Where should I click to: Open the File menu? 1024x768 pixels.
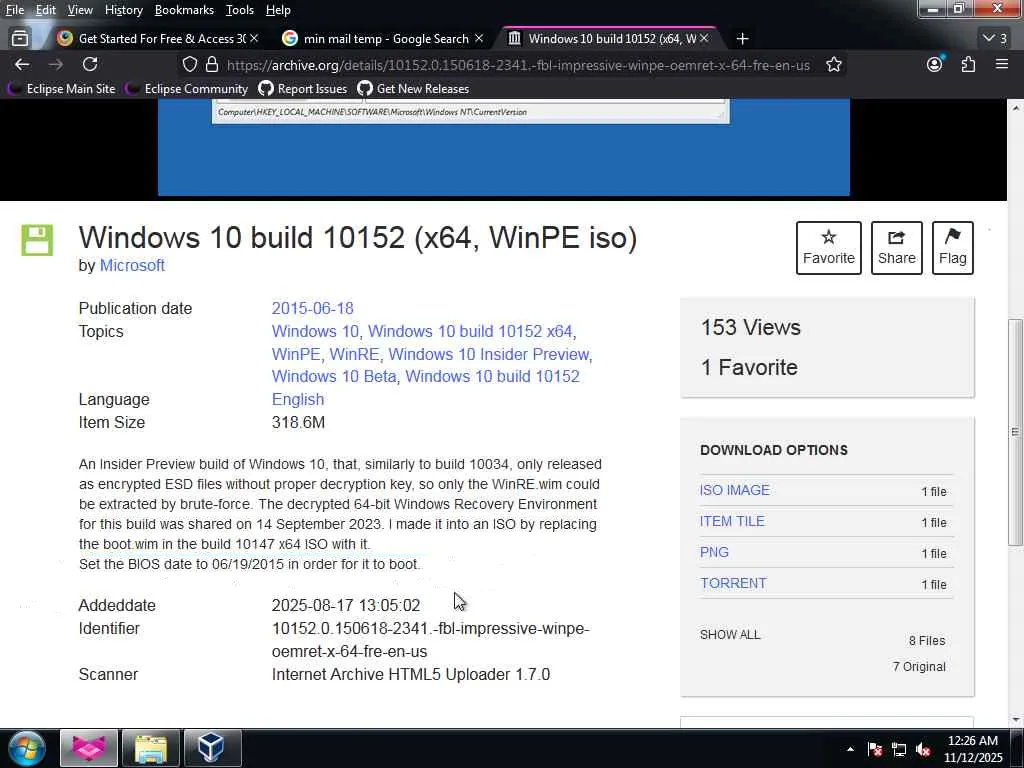14,10
